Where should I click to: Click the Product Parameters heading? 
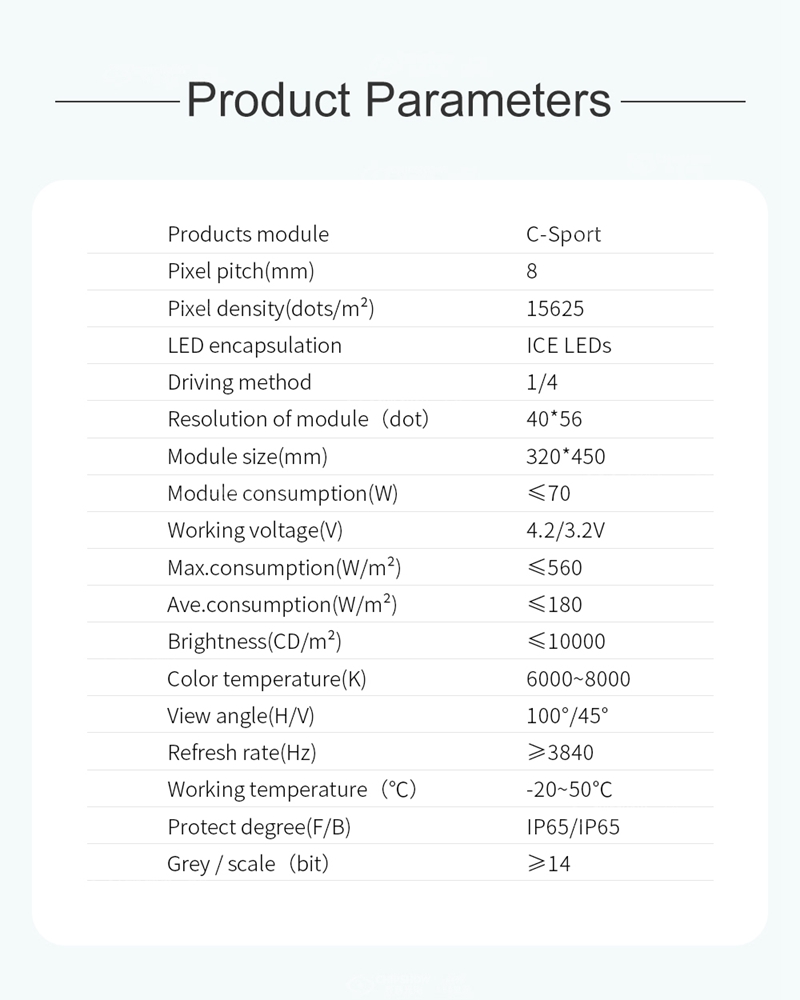pos(399,101)
